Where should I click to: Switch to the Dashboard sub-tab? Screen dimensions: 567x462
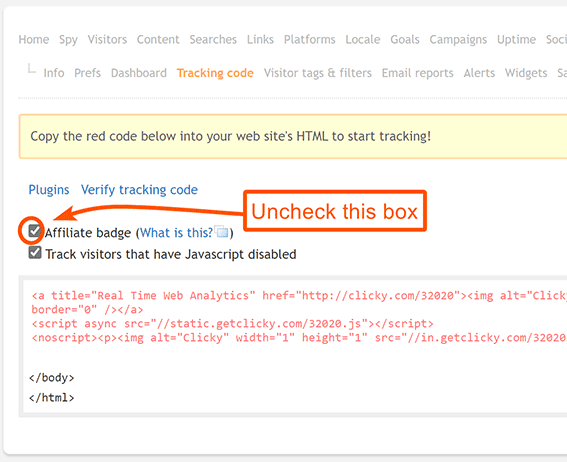click(x=139, y=73)
